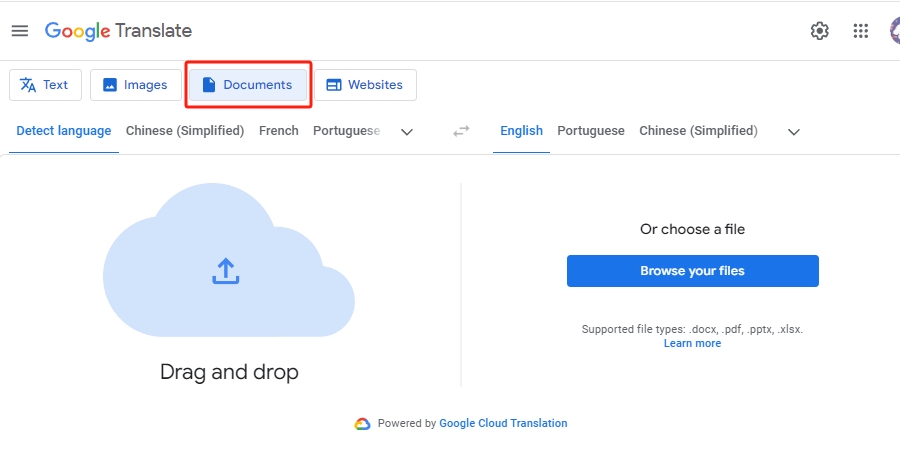Choose Chinese (Simplified) as target language
Viewport: 900px width, 450px height.
point(699,131)
